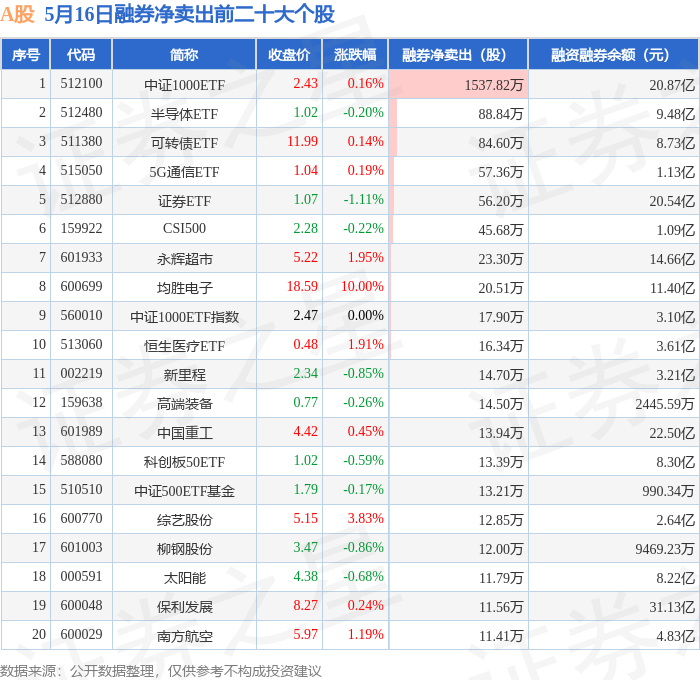Select the name 恒生医疗ETF

tap(184, 346)
